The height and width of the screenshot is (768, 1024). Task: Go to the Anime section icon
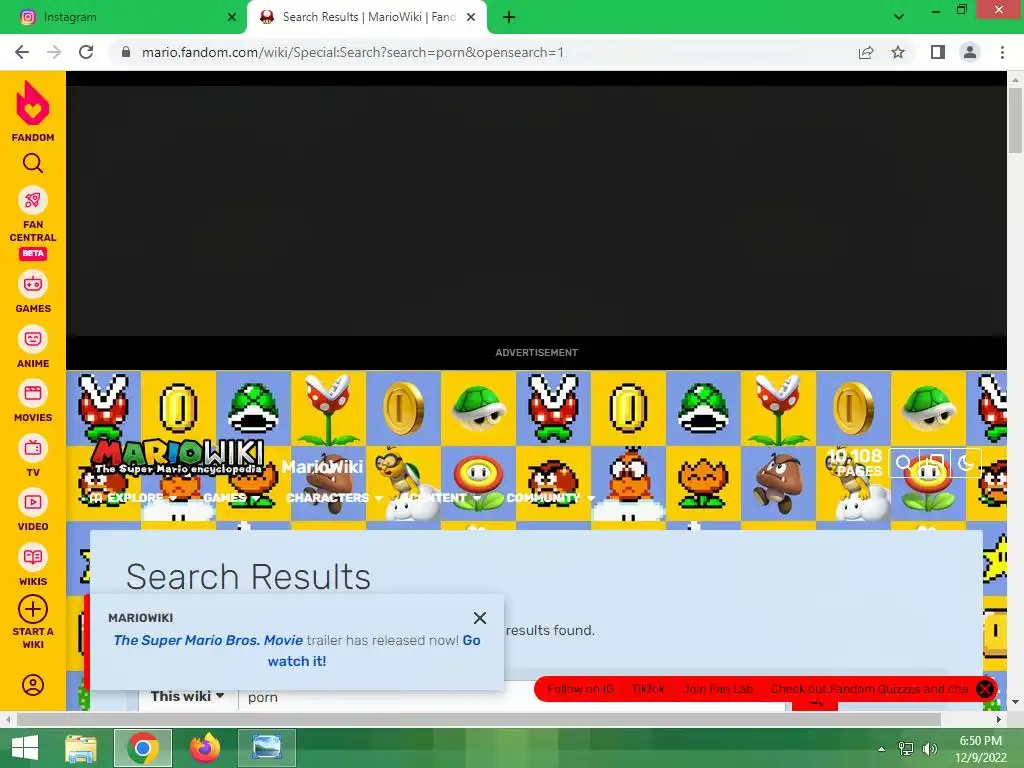33,339
